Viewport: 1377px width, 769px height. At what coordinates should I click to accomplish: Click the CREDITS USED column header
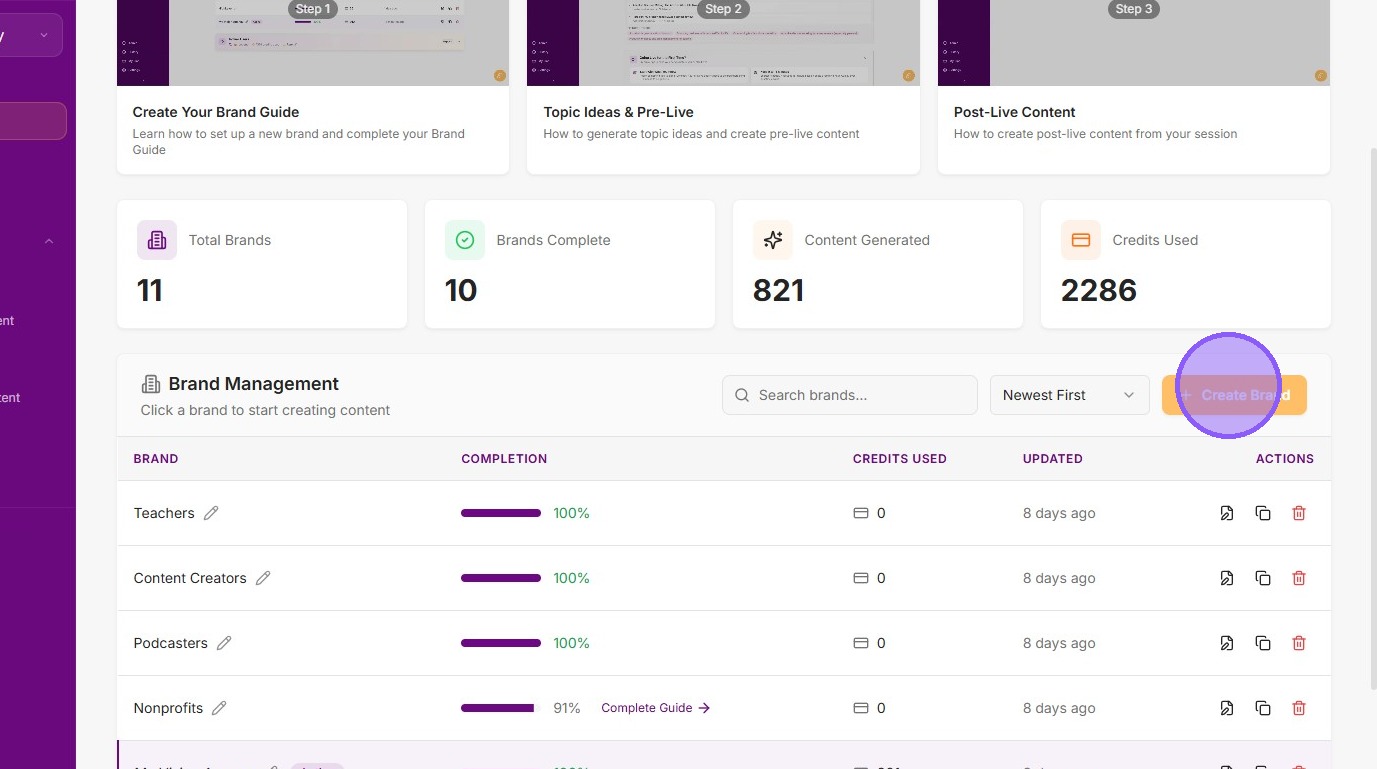tap(900, 459)
